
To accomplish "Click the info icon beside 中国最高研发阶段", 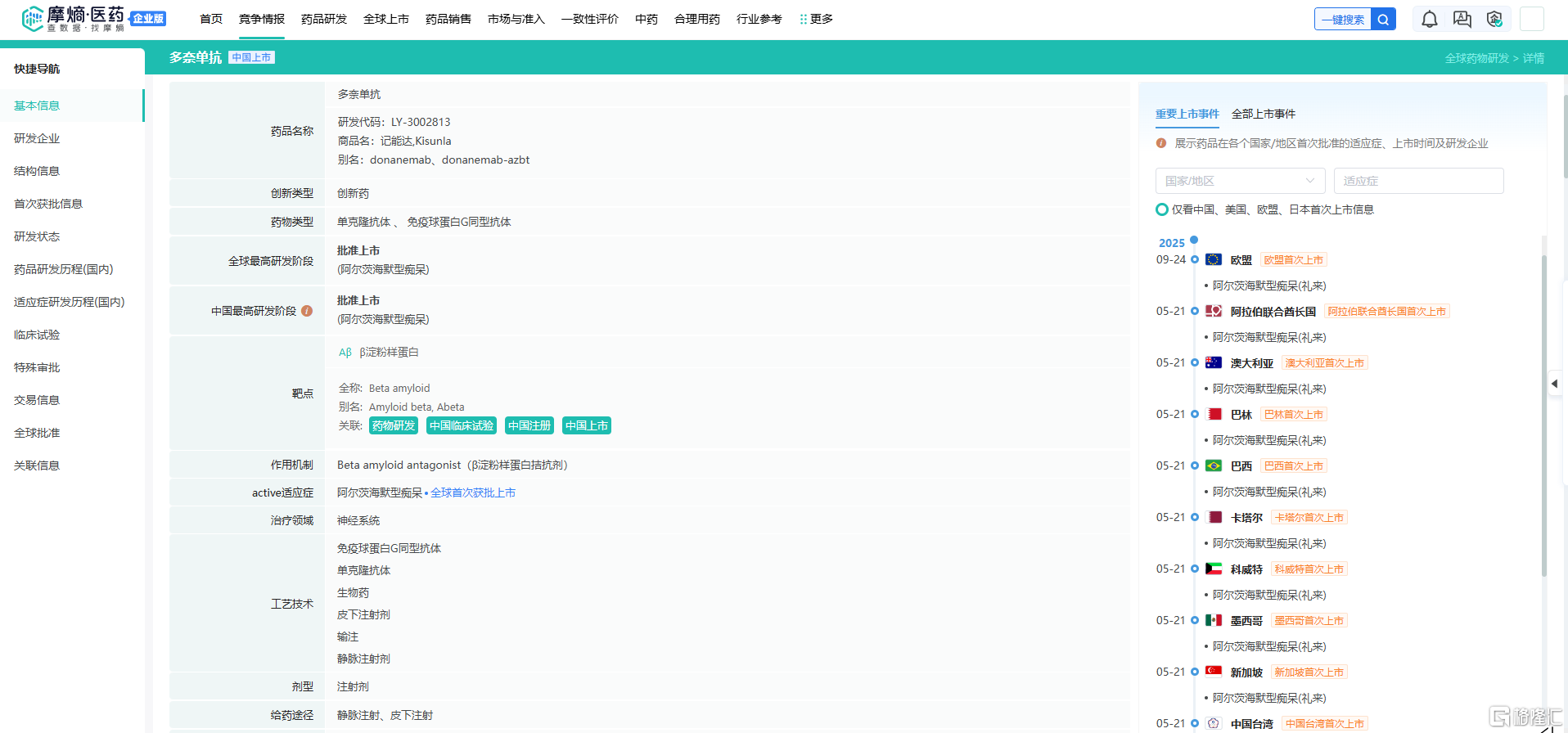I will (x=307, y=311).
